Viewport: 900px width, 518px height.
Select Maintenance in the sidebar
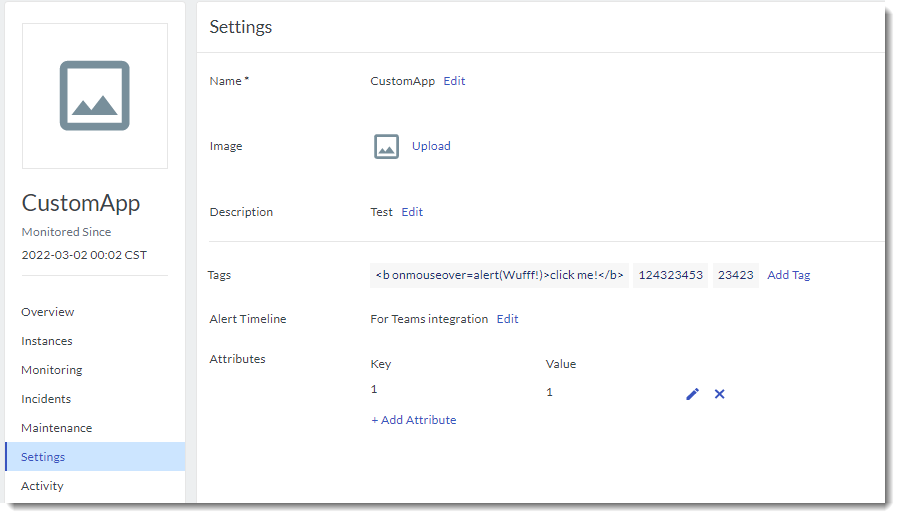click(57, 428)
